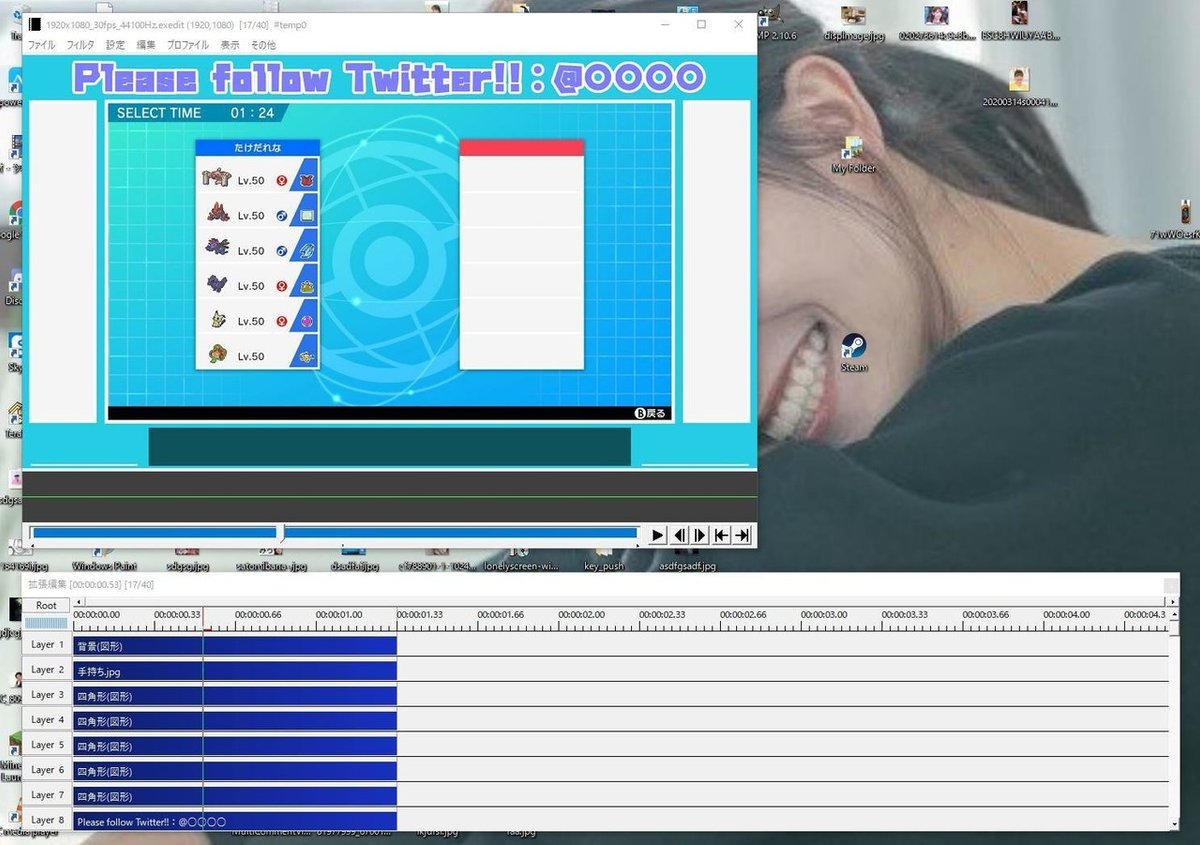The height and width of the screenshot is (845, 1200).
Task: Select the 手持ち.jpg object on Layer 2
Action: [235, 671]
